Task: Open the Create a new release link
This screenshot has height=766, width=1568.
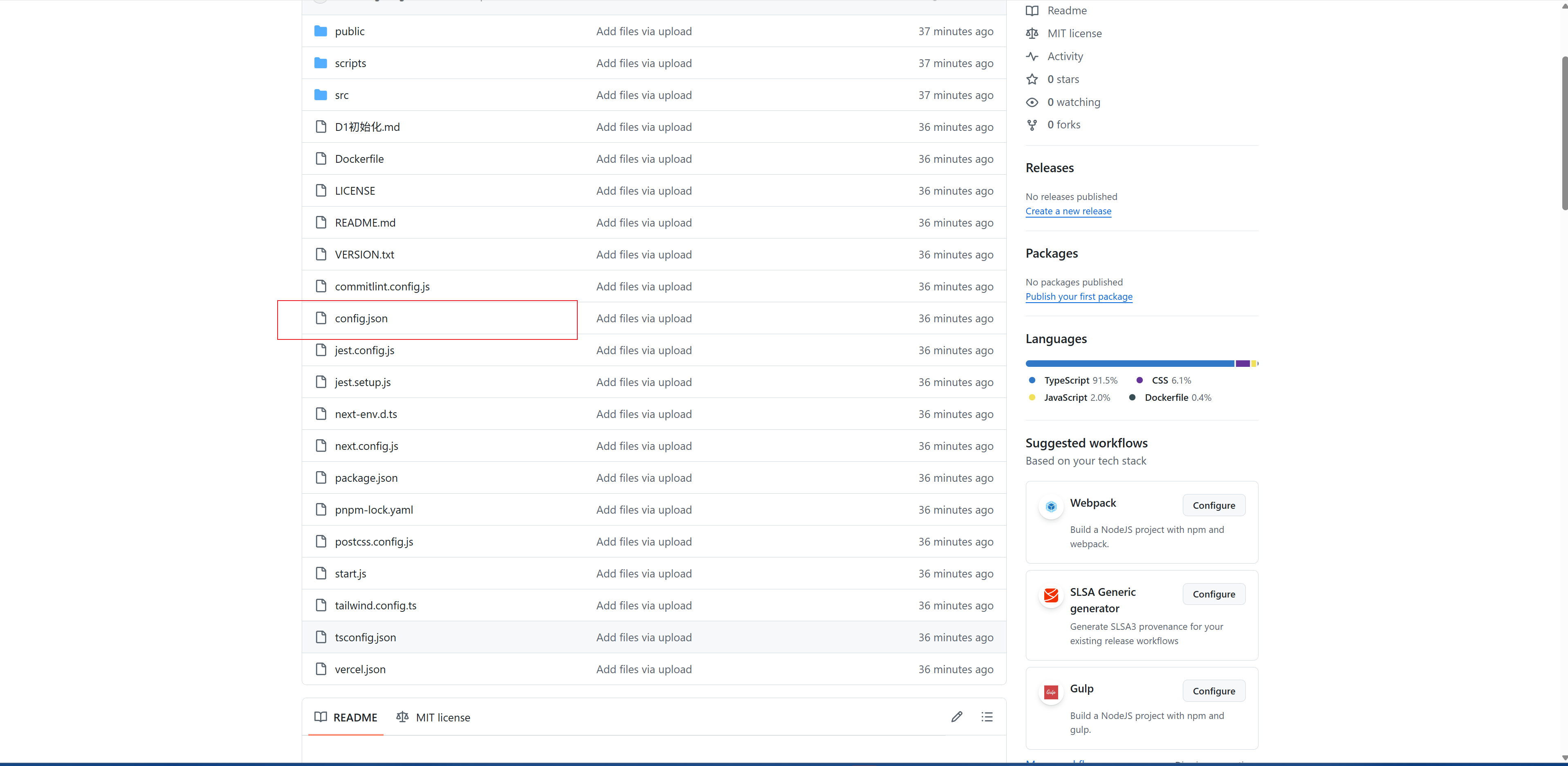Action: point(1068,211)
